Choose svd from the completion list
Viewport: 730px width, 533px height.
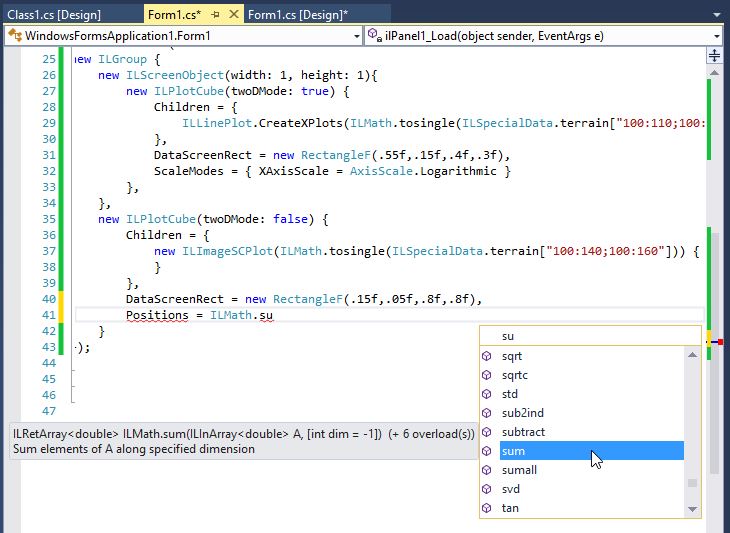[592, 489]
